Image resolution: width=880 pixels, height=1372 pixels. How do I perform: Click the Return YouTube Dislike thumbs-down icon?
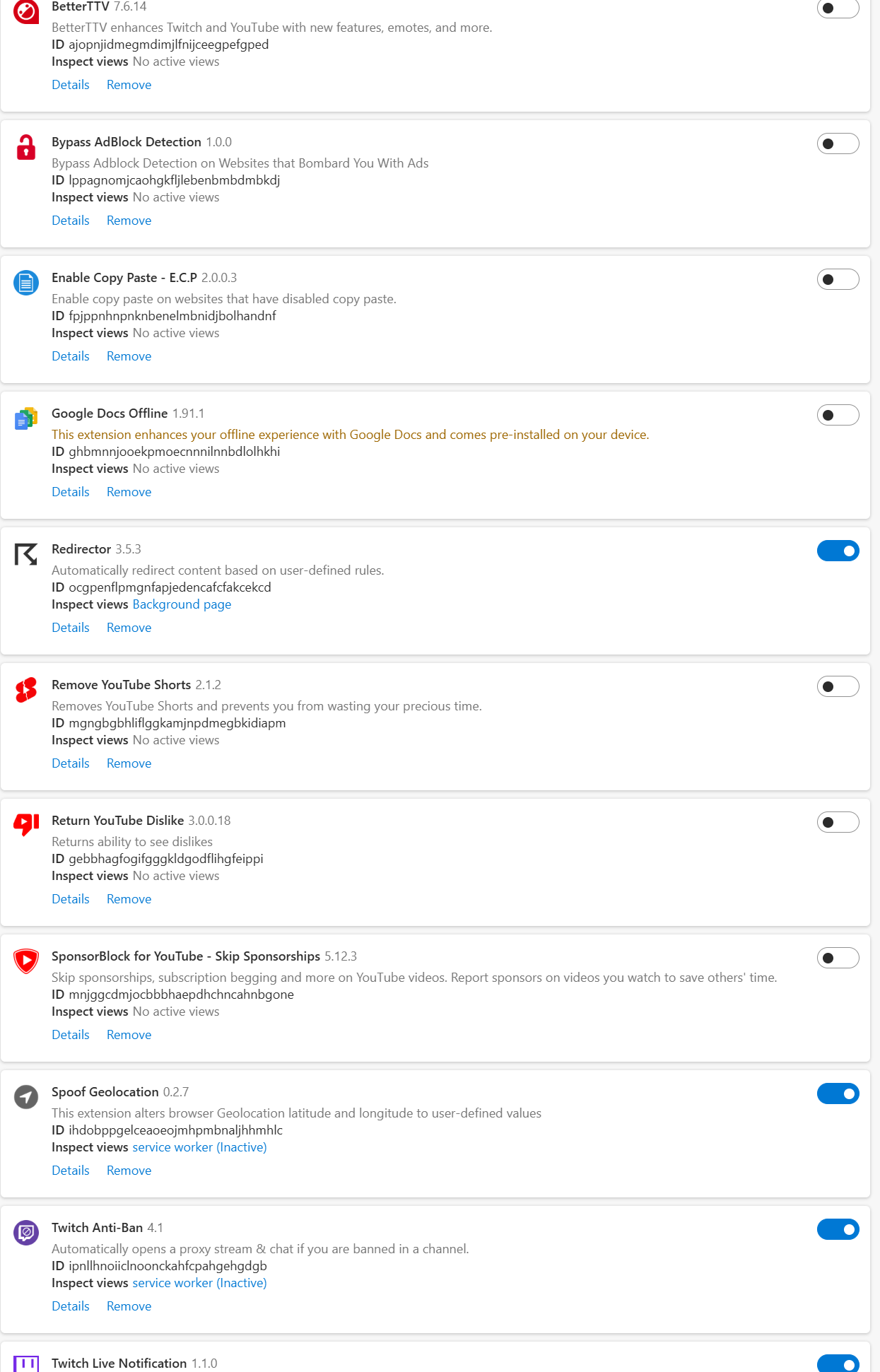(26, 824)
